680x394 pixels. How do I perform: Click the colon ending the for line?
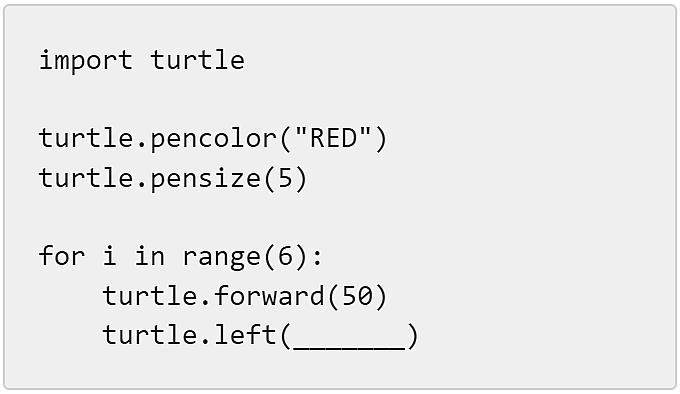317,257
